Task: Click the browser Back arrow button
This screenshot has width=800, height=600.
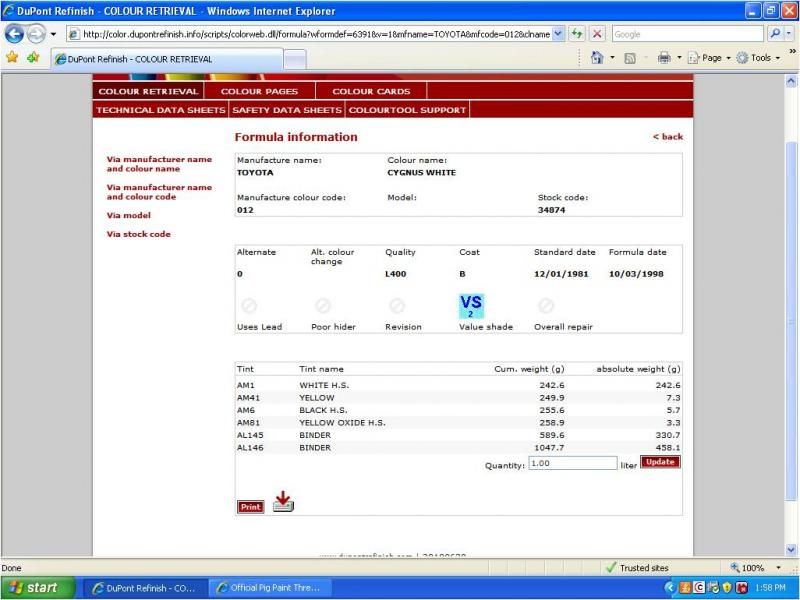Action: tap(14, 34)
